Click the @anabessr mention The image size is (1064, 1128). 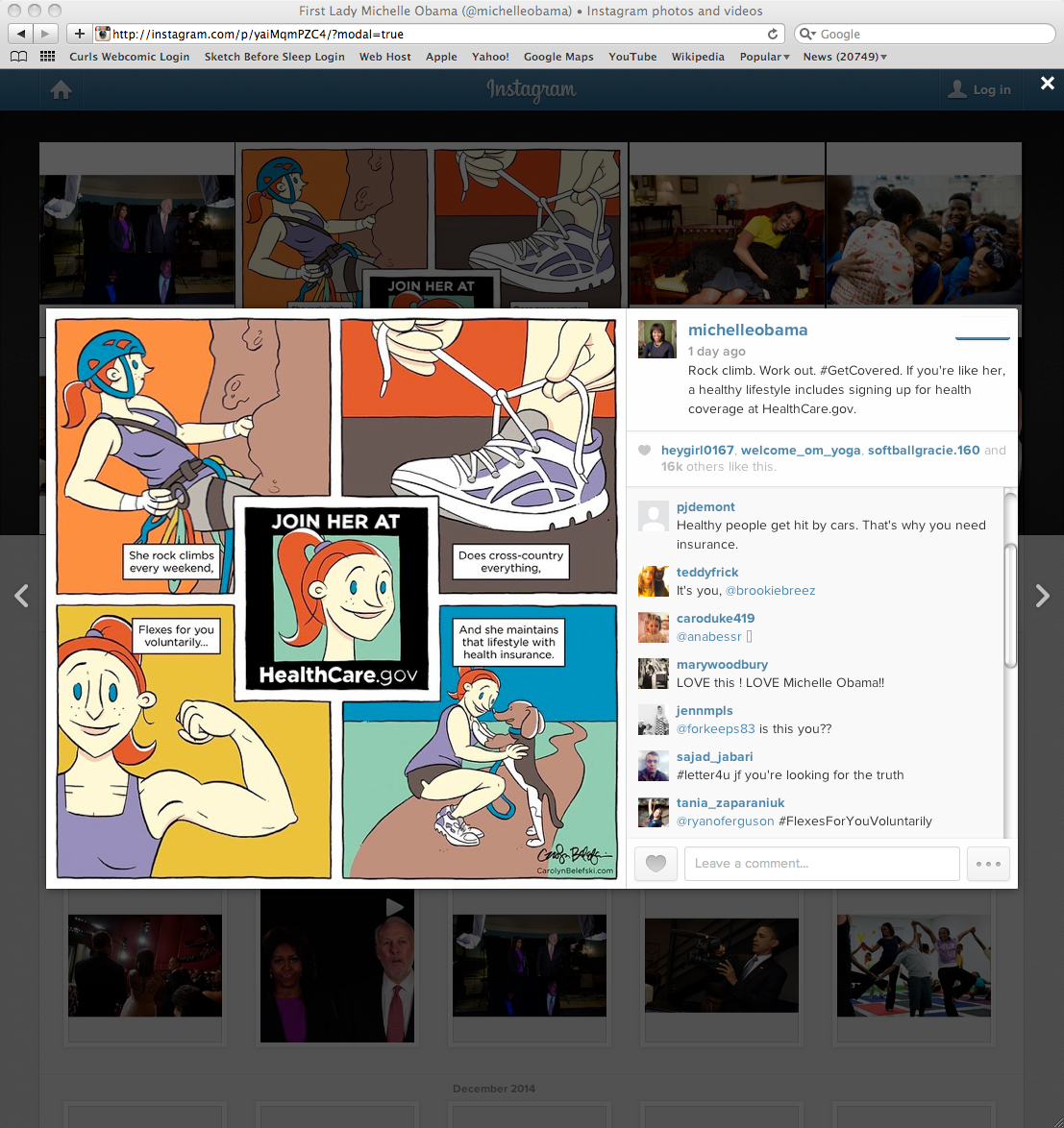708,637
